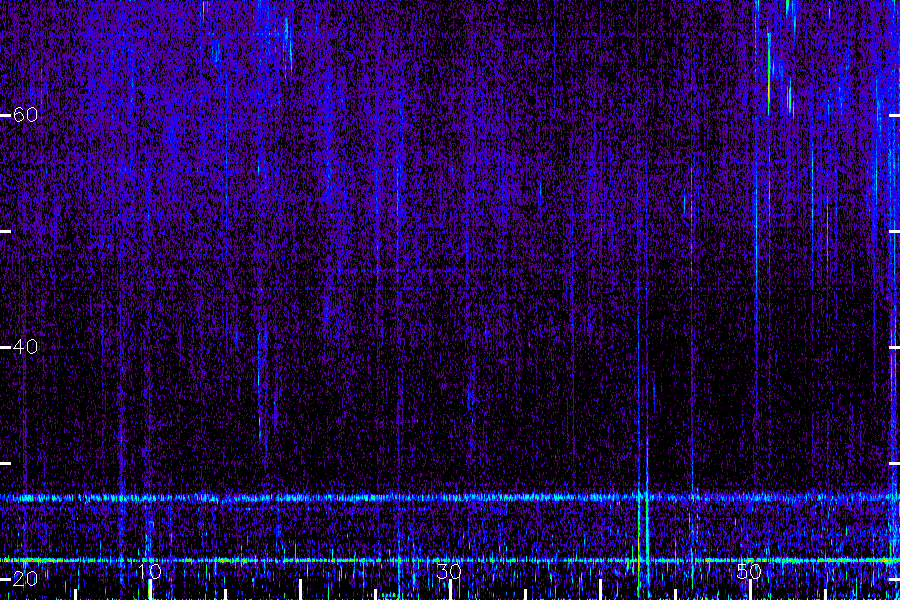Click the cyan horizontal band in the spectrogram
This screenshot has width=900, height=600.
click(450, 498)
